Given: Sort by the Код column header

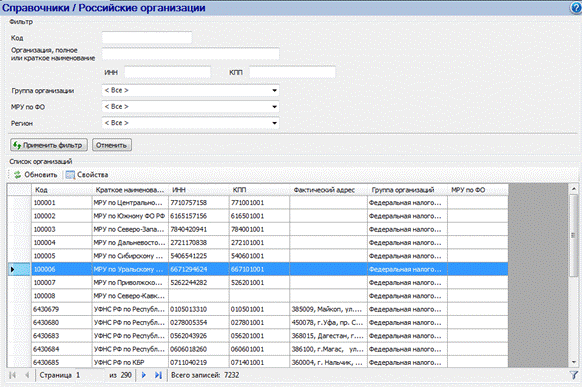Looking at the screenshot, I should tap(62, 190).
